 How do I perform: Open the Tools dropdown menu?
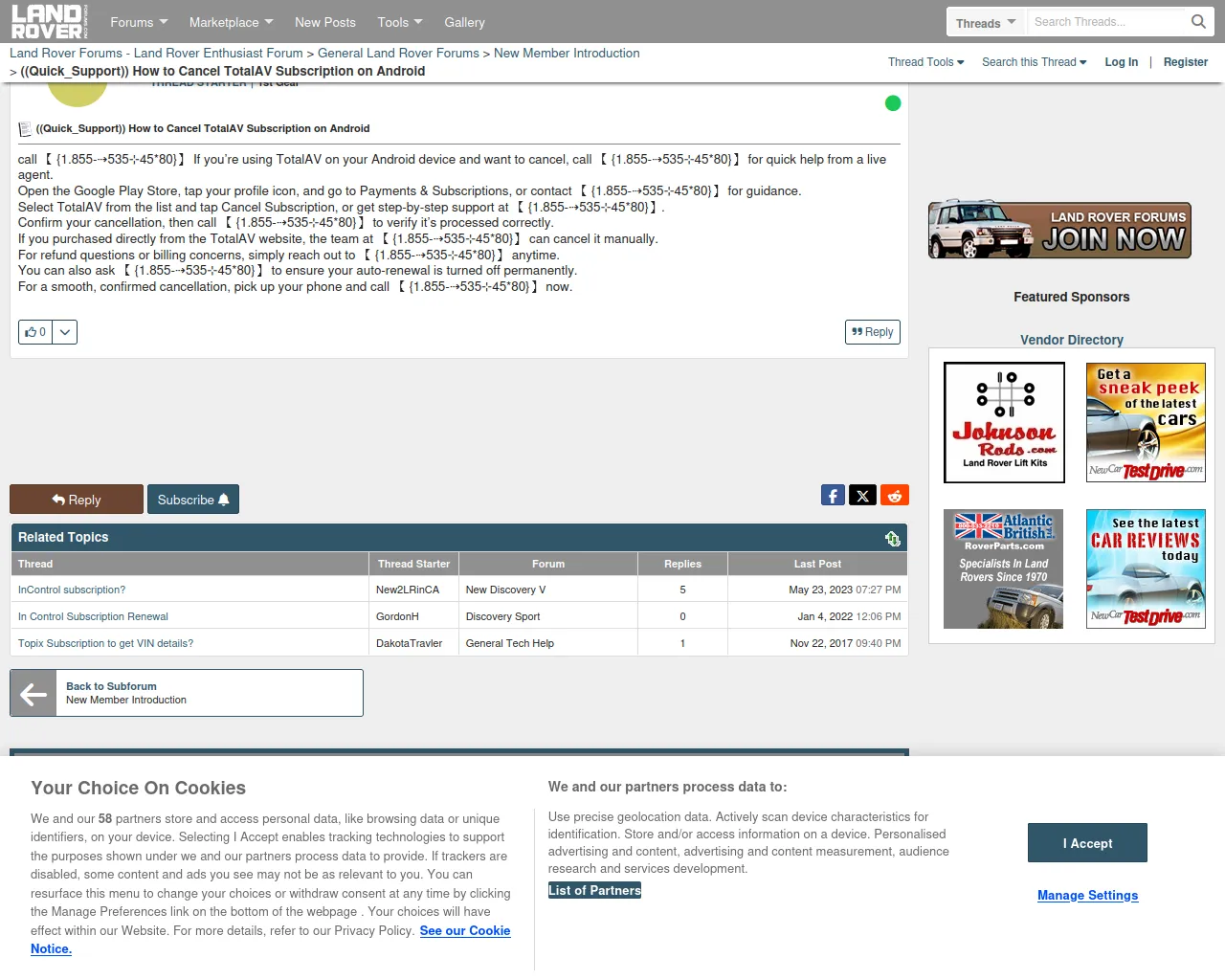(400, 22)
